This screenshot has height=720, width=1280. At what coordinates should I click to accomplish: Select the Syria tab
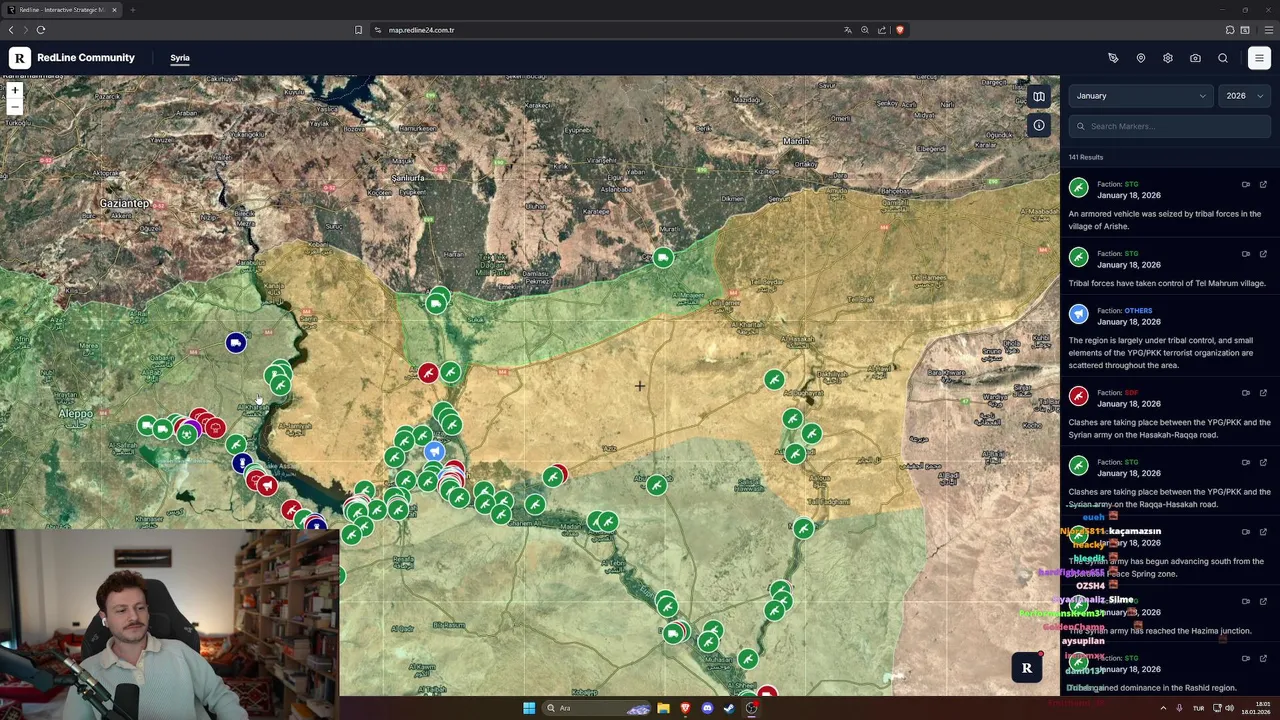click(x=180, y=58)
